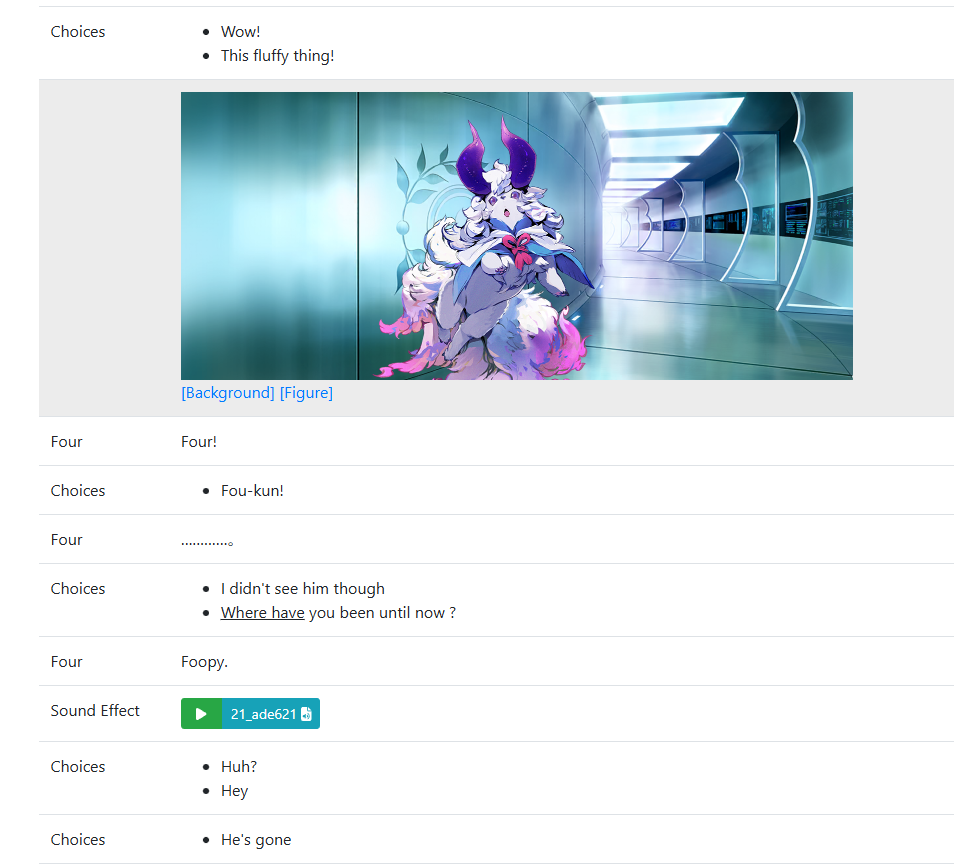Click the dialogue line 'Foopy.'

[204, 662]
